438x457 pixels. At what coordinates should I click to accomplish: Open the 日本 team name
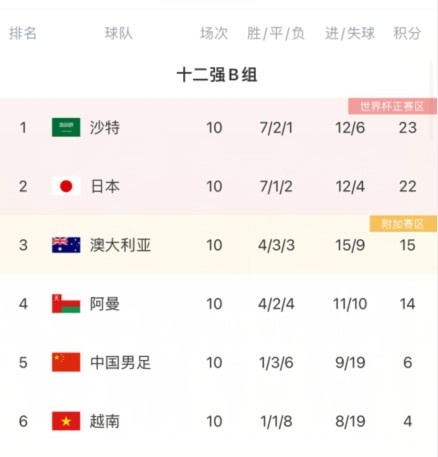point(105,186)
